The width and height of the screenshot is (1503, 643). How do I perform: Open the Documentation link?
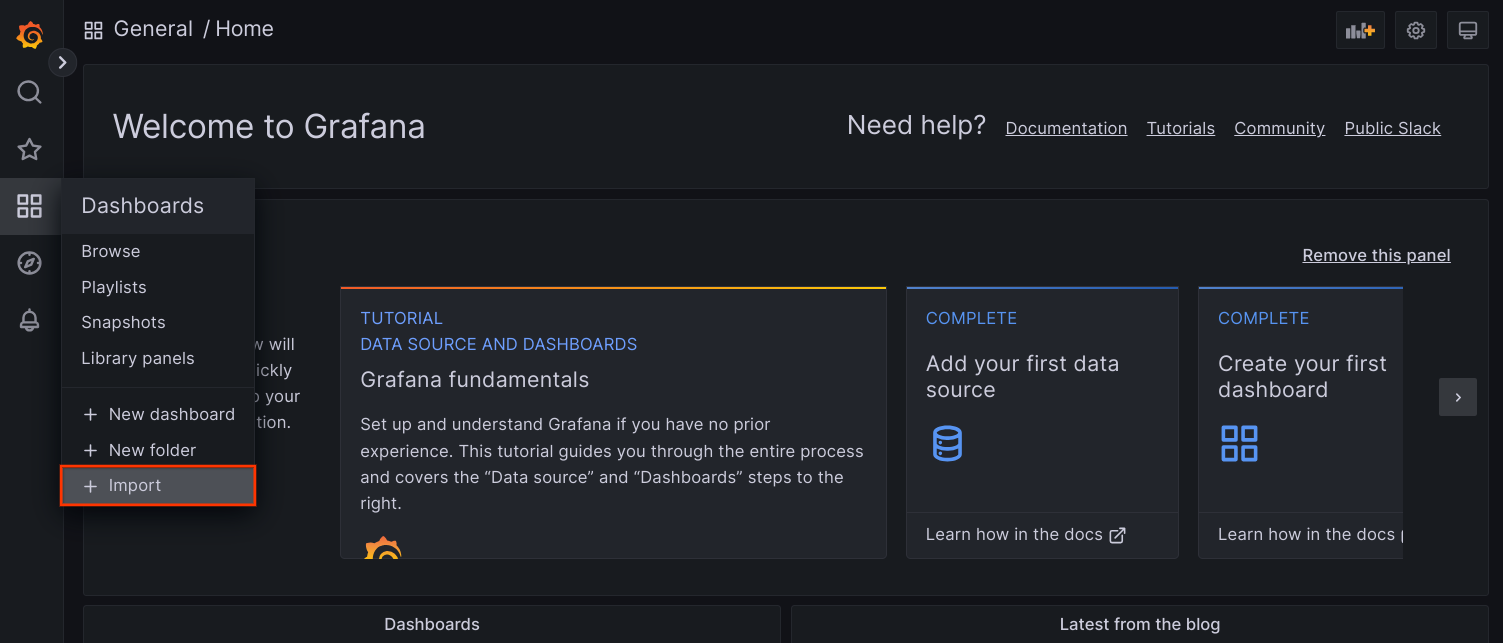pyautogui.click(x=1066, y=128)
